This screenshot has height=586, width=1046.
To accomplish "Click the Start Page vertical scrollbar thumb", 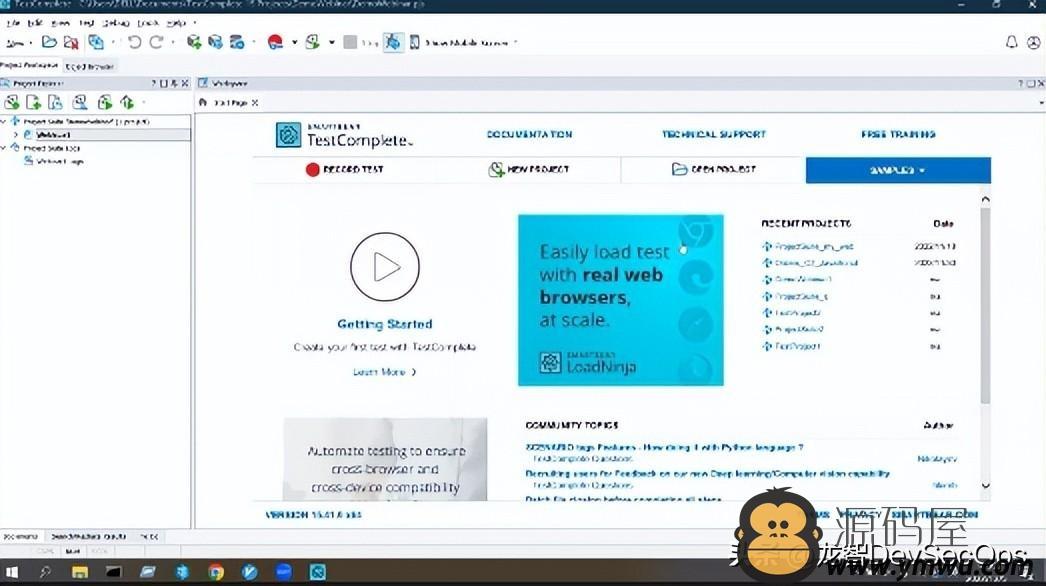I will click(985, 305).
